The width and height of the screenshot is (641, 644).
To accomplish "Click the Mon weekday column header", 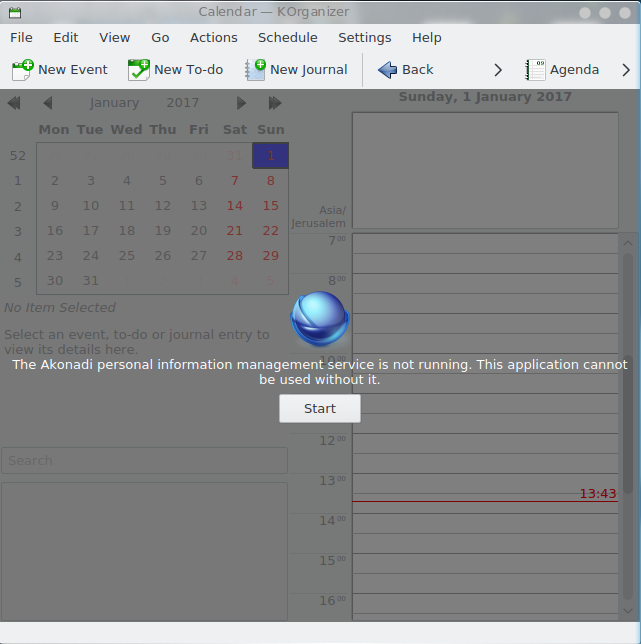I will tap(54, 130).
